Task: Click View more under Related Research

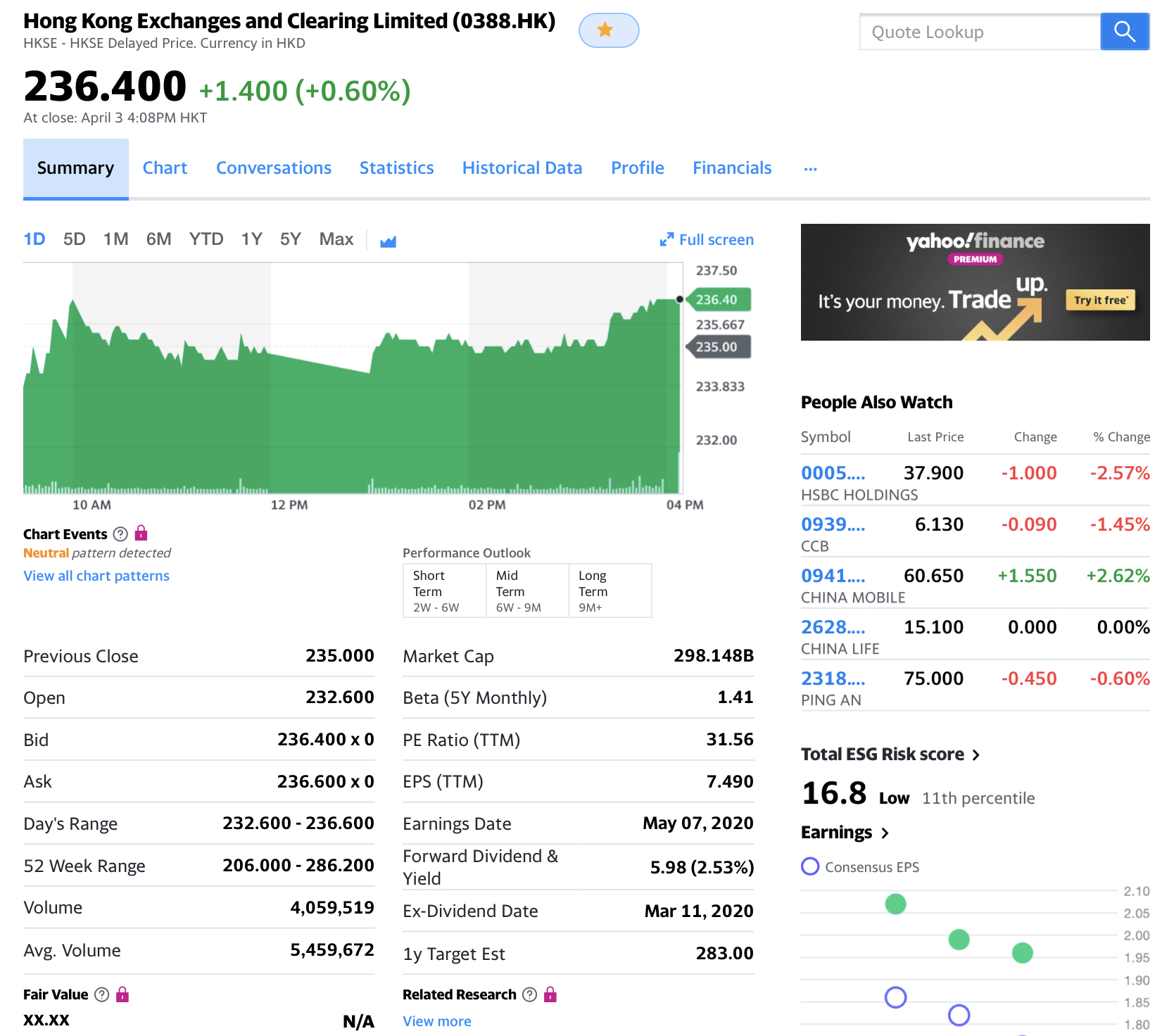Action: coord(437,1021)
